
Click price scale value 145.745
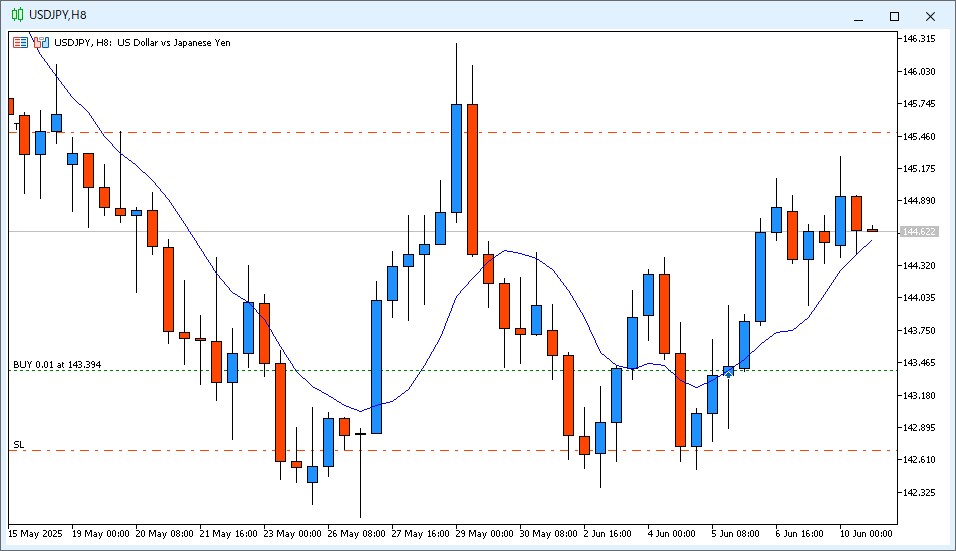[x=919, y=104]
